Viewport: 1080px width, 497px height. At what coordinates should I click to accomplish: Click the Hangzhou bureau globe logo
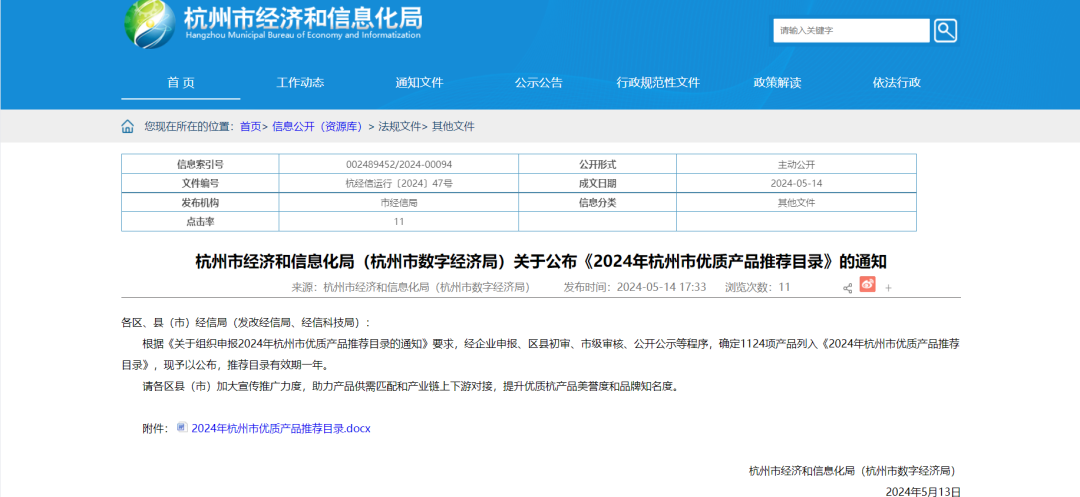[x=148, y=24]
